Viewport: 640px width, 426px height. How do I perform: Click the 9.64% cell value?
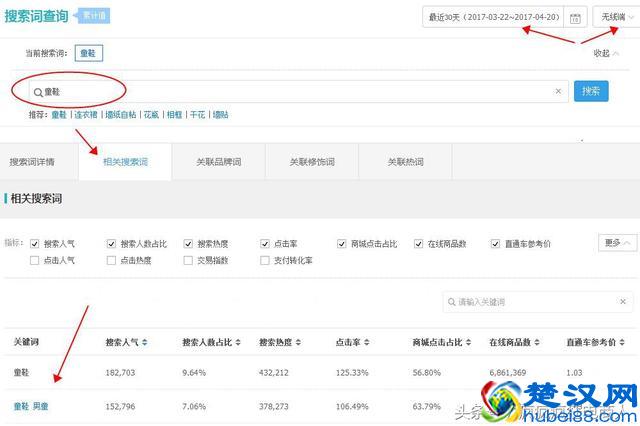[194, 373]
